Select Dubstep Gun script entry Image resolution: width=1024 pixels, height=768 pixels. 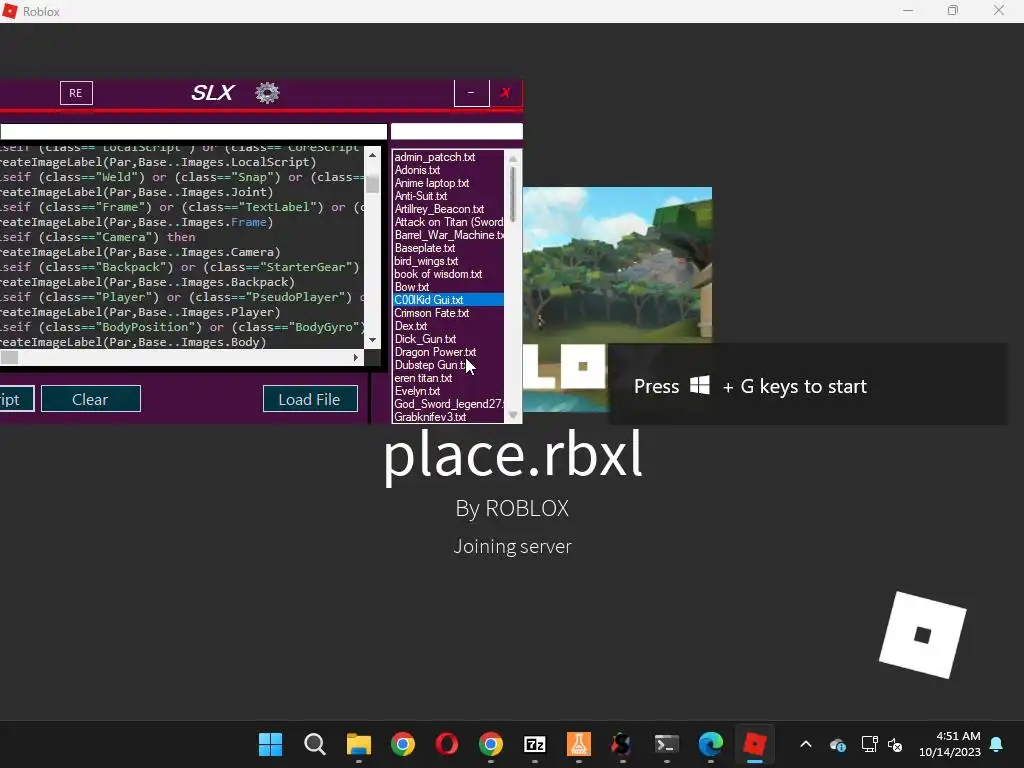[430, 365]
